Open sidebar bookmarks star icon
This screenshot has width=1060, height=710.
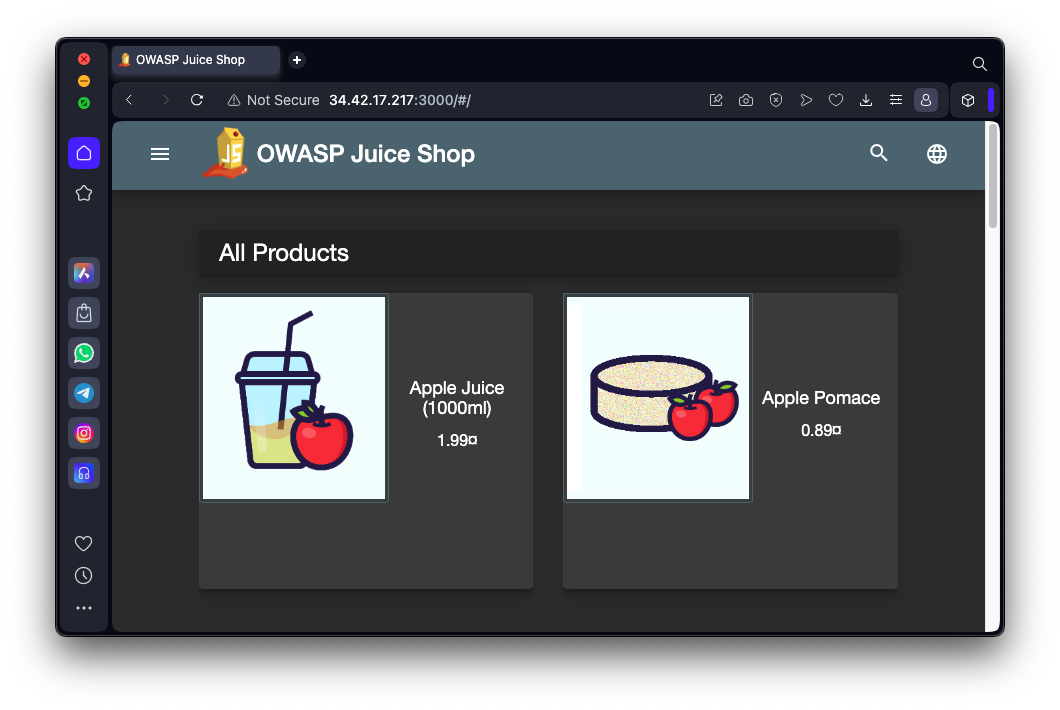[84, 193]
